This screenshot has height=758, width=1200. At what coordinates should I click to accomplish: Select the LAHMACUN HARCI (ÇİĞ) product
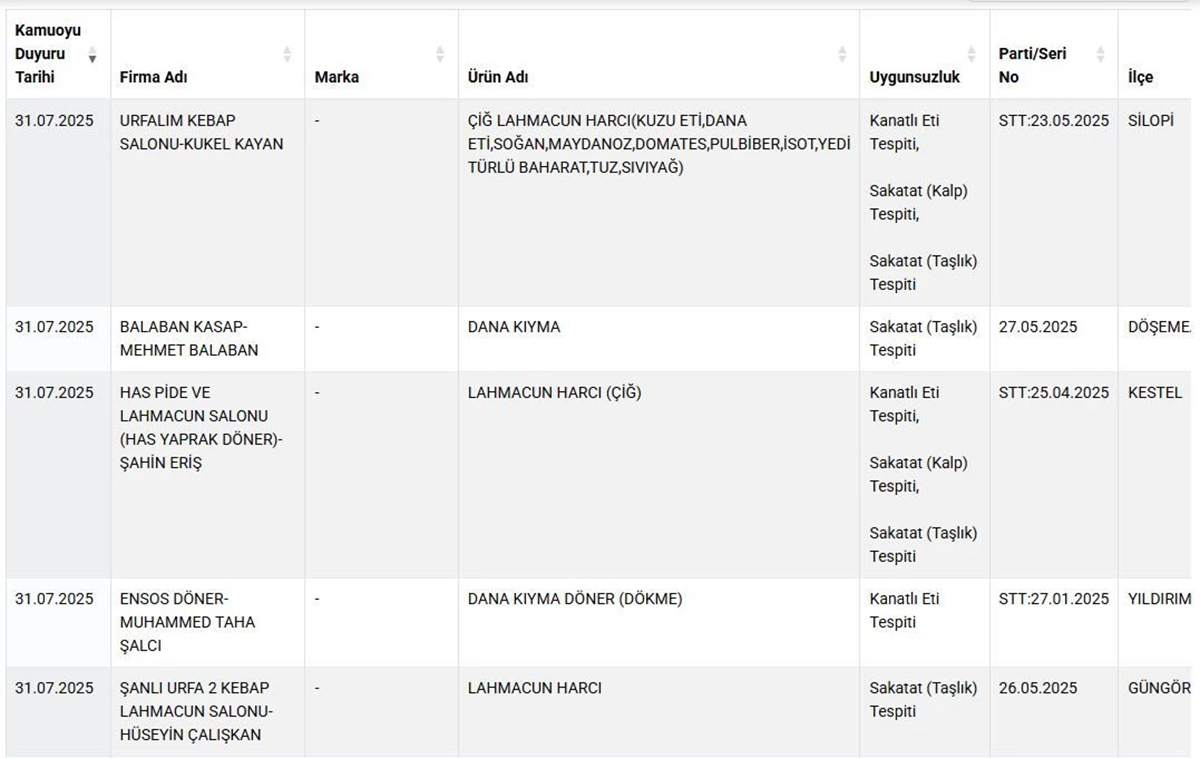point(554,393)
